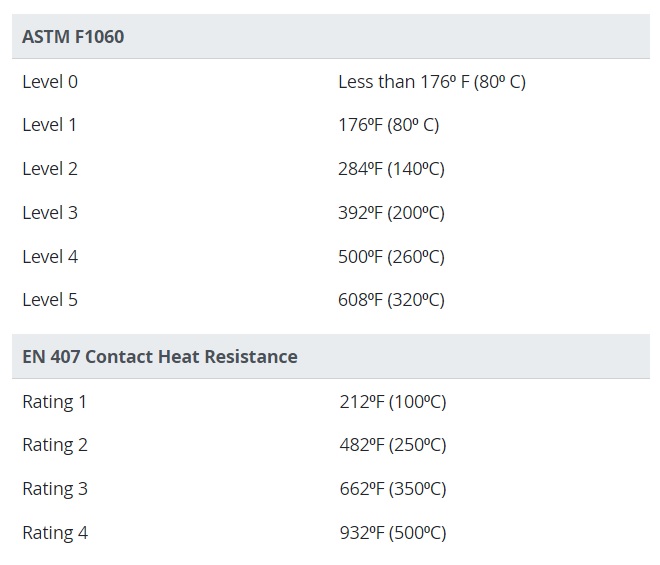Select the Rating 4 row label
Viewport: 660px width, 565px height.
[x=55, y=533]
